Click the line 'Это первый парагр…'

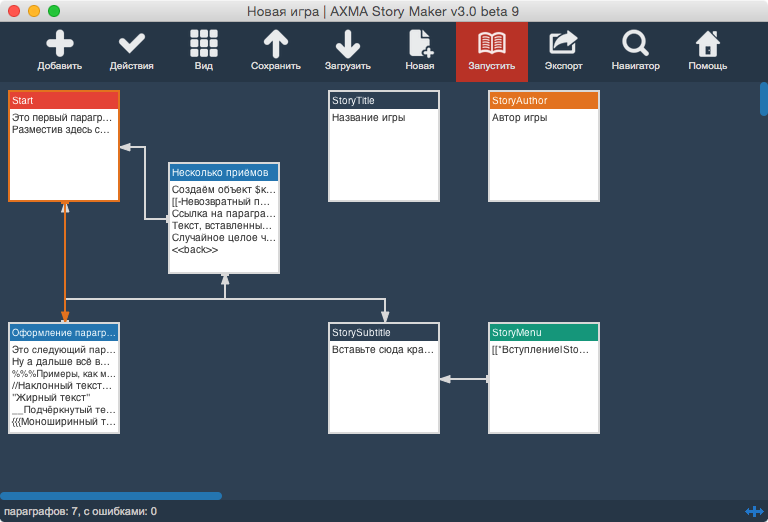pos(62,118)
